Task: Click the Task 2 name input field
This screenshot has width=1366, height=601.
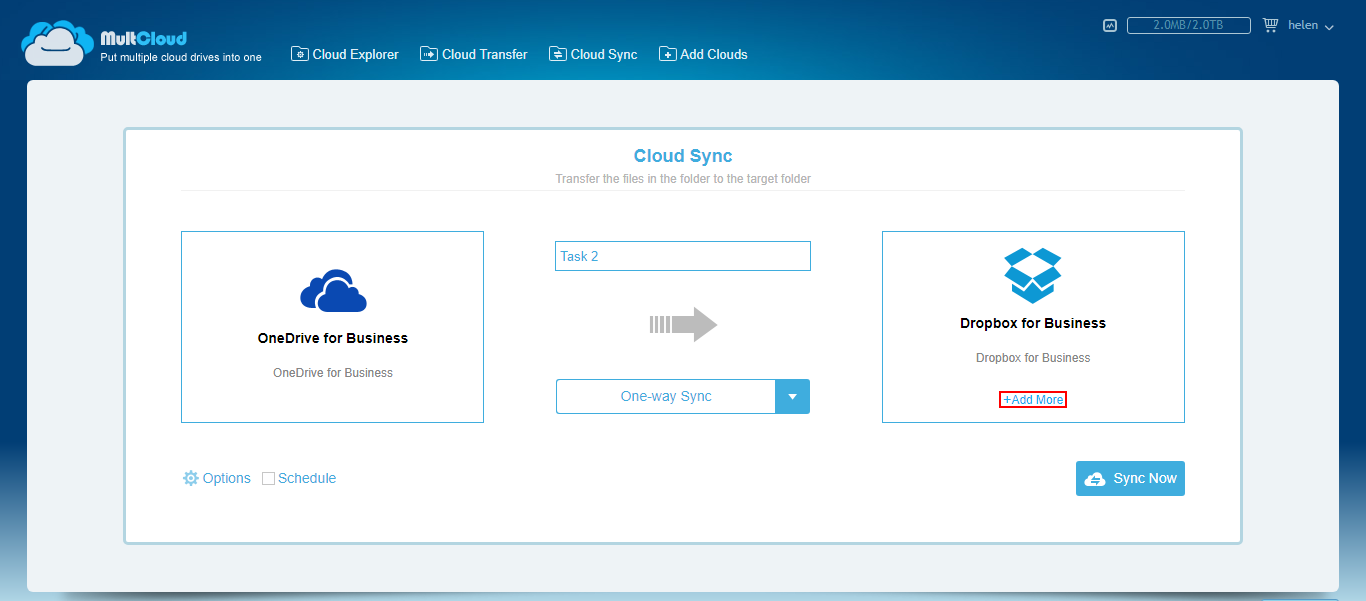Action: 682,256
